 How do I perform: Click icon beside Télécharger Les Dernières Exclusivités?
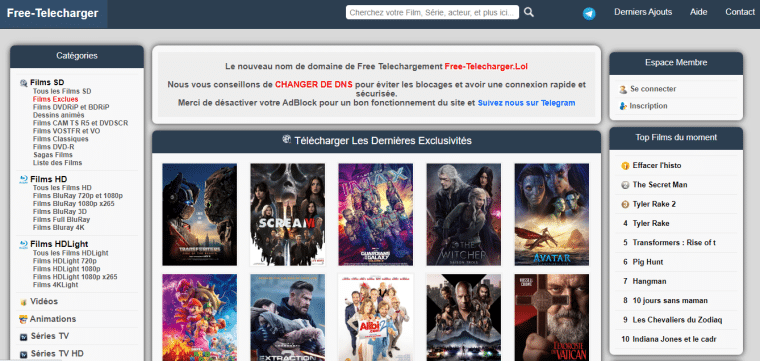tap(286, 140)
